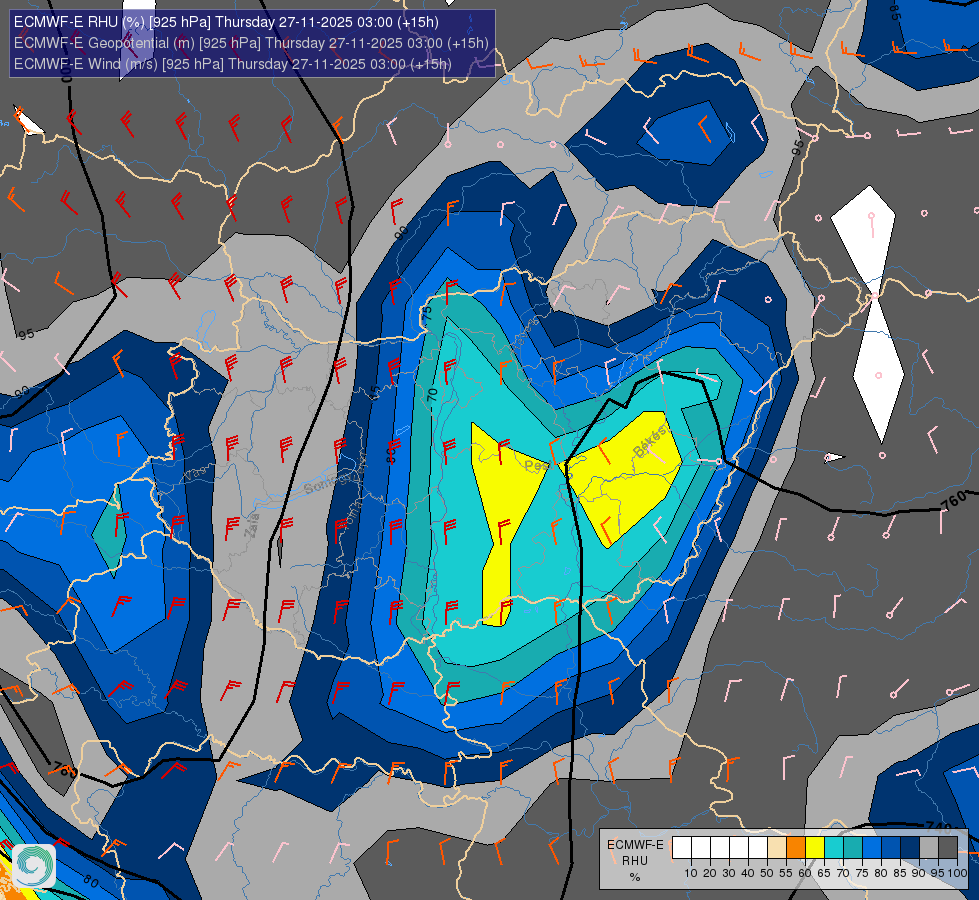
Task: Select the ECMWF-E RHU (%) layer title
Action: coord(226,22)
